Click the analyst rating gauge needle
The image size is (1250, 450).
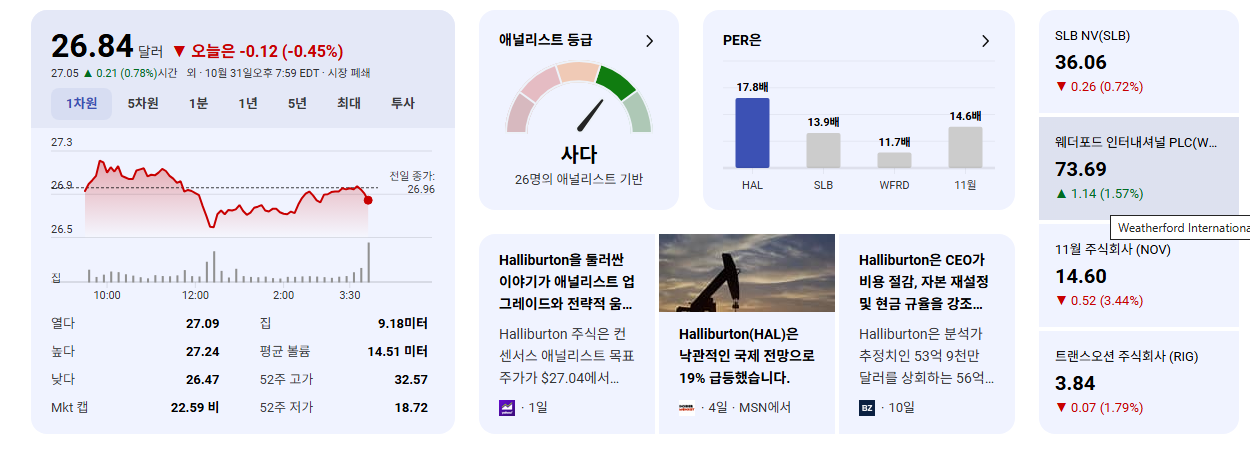tap(590, 116)
